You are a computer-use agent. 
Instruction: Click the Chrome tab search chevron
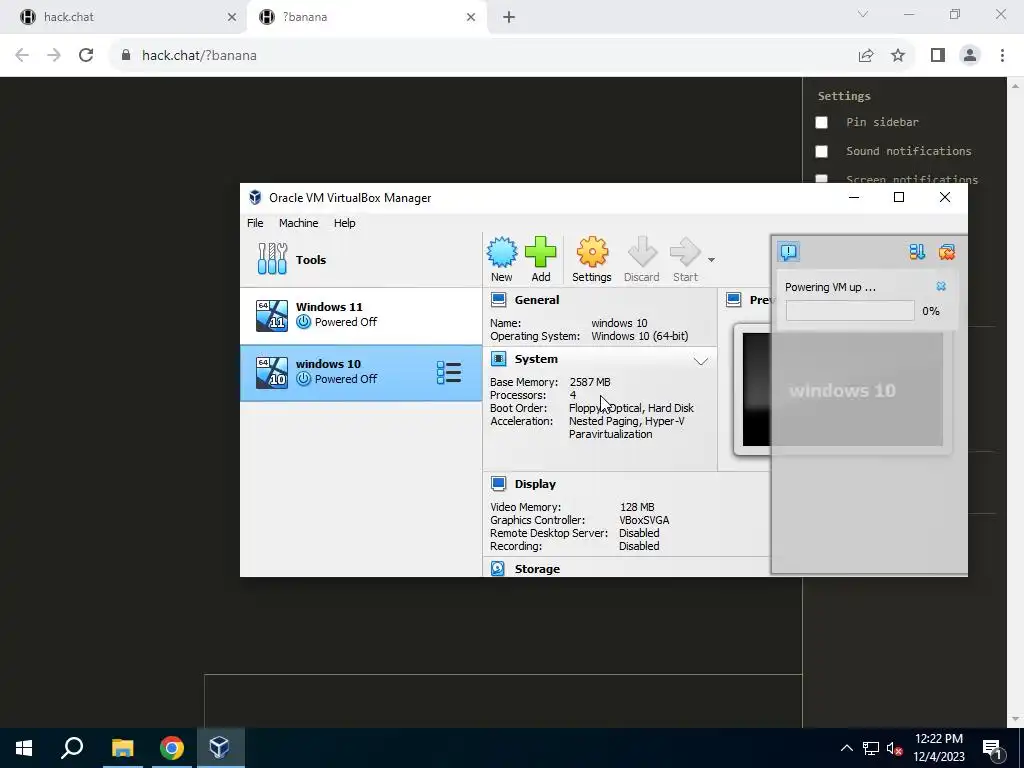[x=863, y=14]
